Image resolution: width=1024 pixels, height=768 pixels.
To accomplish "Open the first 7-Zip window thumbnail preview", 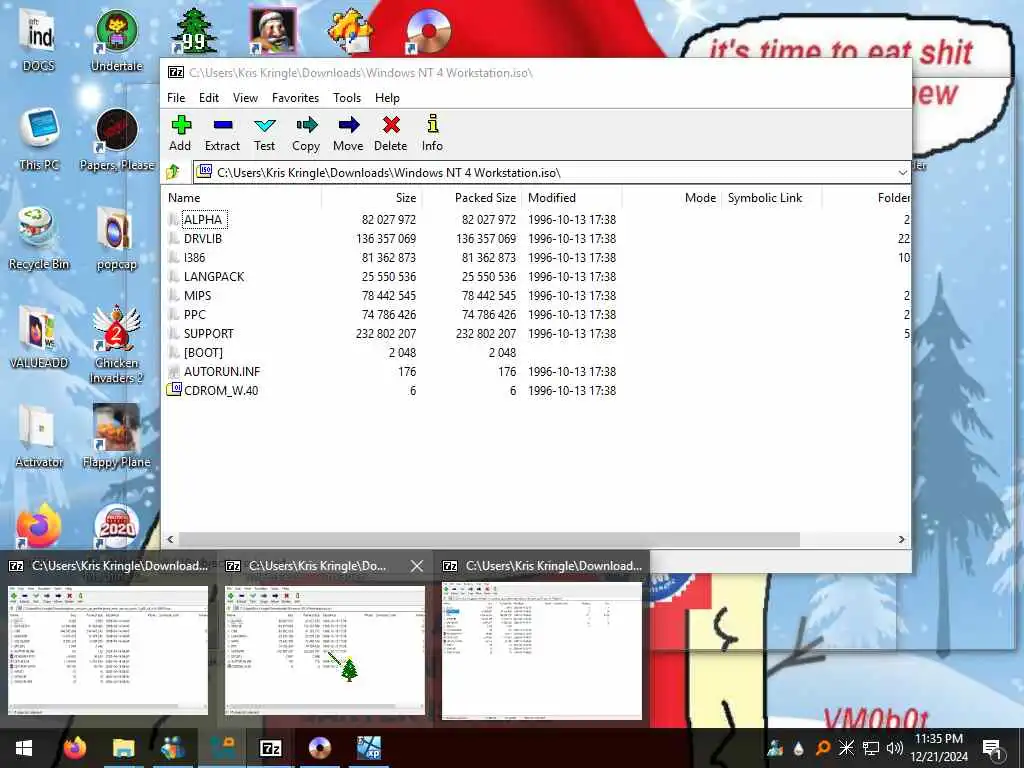I will point(108,650).
